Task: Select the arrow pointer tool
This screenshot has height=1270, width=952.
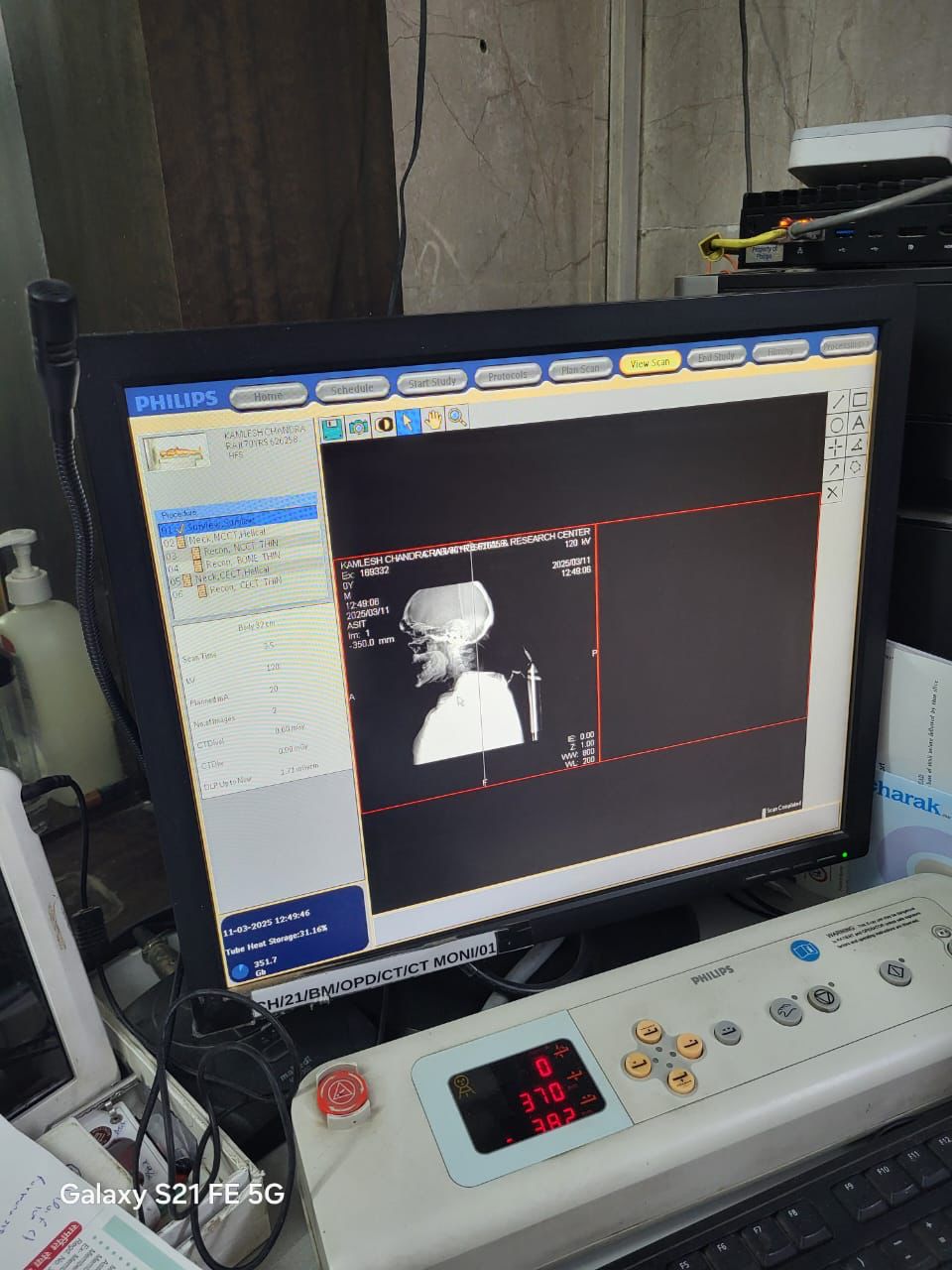Action: pos(407,421)
